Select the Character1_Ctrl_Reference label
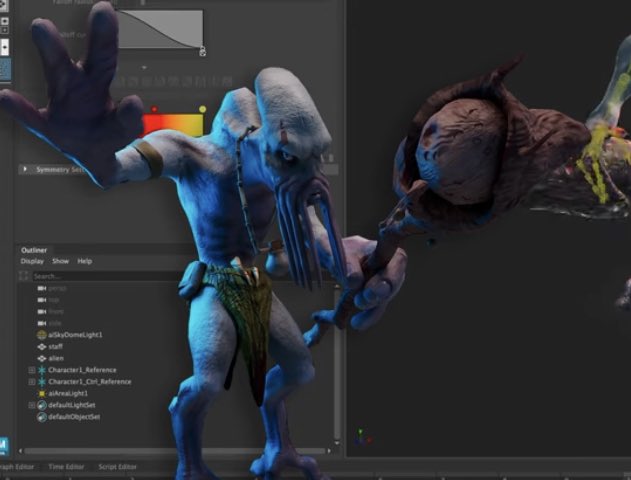This screenshot has width=631, height=480. click(90, 381)
